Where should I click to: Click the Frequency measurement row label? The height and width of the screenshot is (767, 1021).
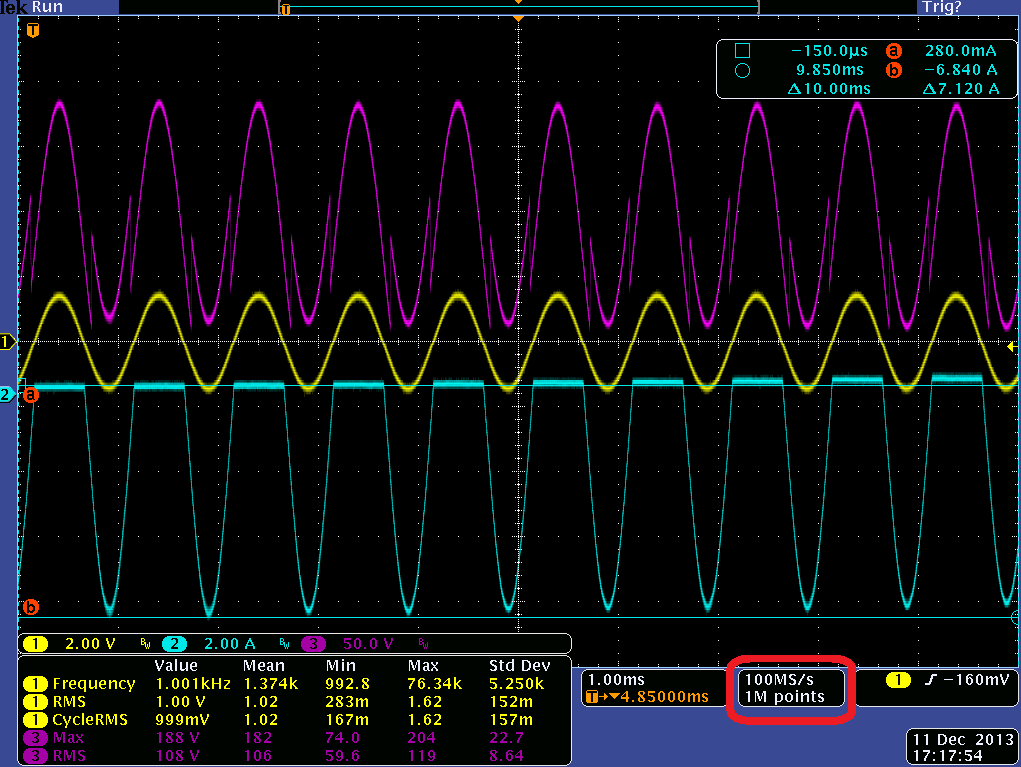pos(94,684)
